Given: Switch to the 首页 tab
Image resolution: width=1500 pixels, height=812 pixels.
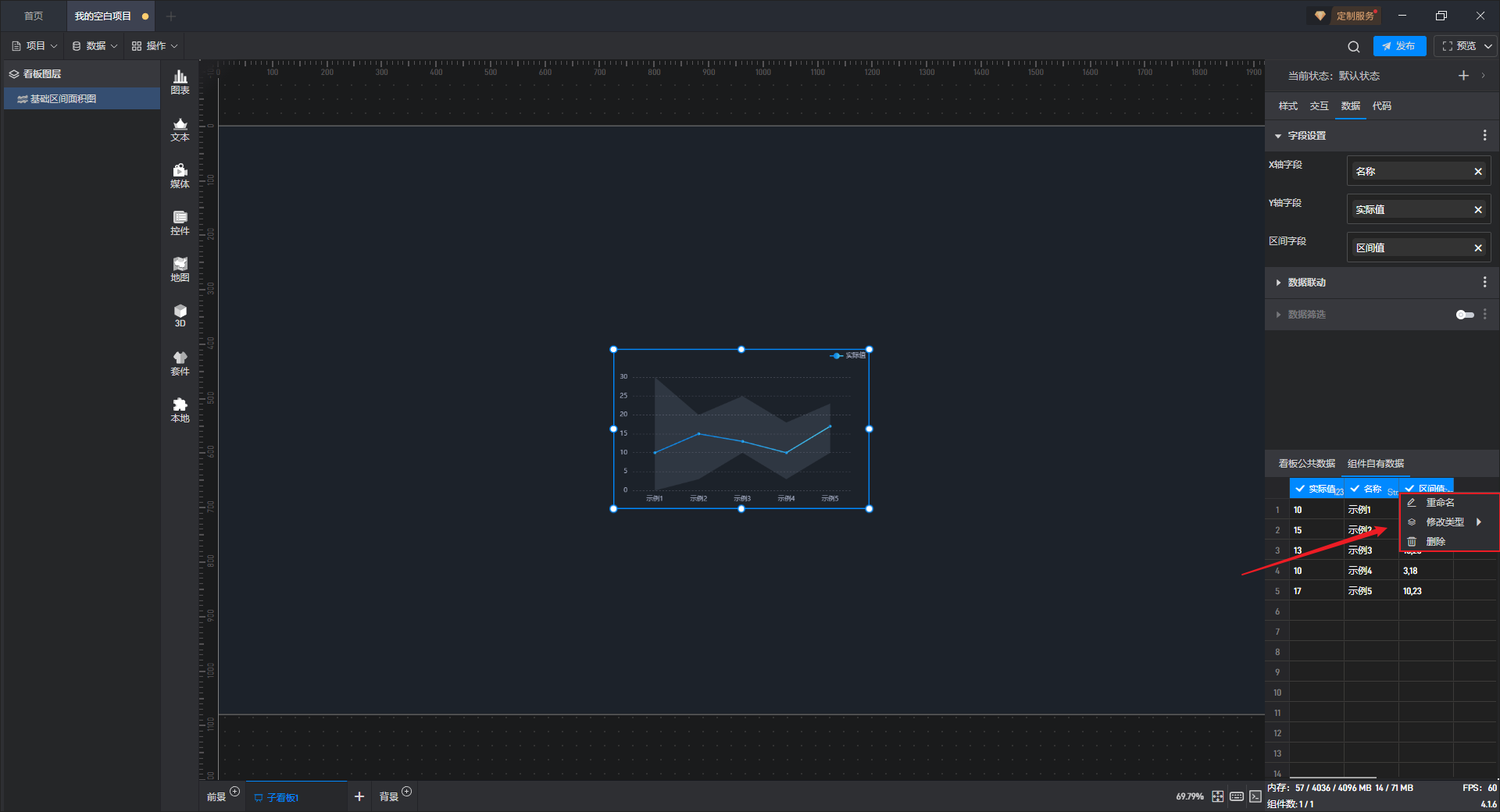Looking at the screenshot, I should [x=34, y=16].
